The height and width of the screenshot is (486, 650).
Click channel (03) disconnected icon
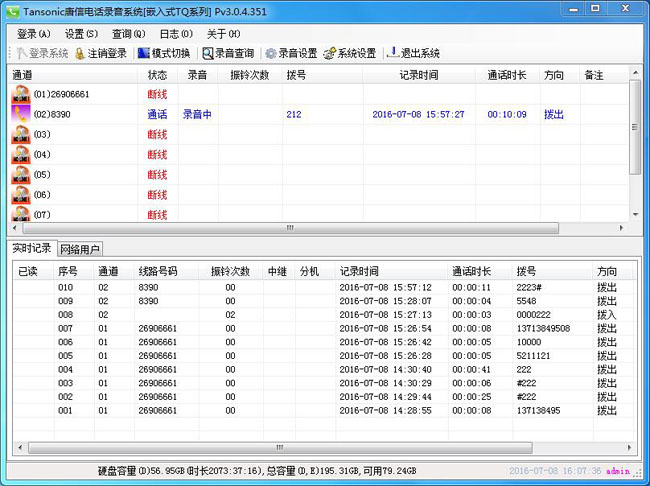[21, 135]
